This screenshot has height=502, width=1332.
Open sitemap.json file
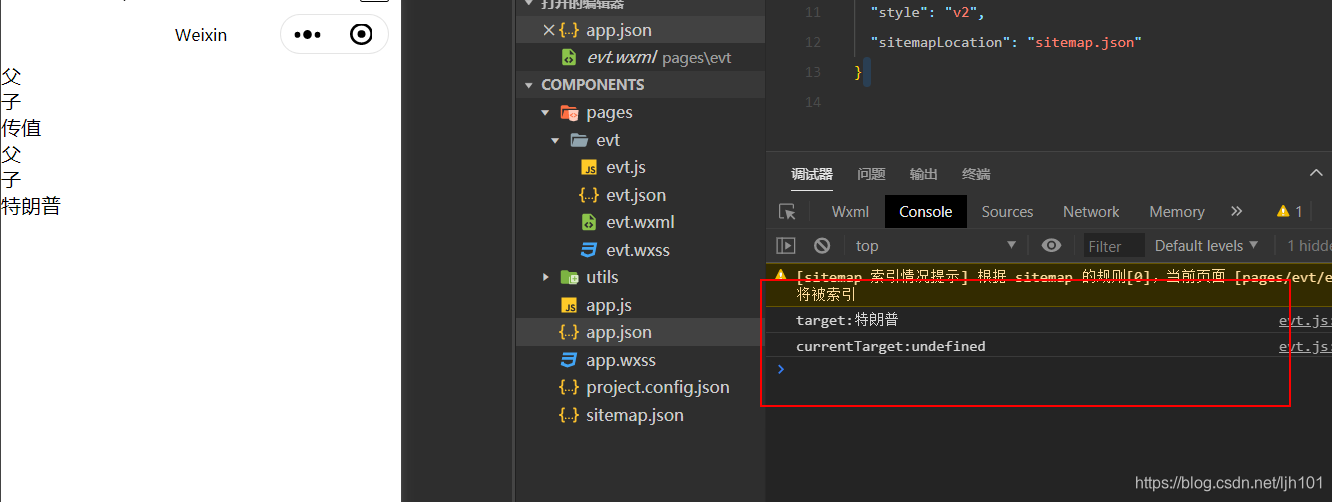pos(635,415)
